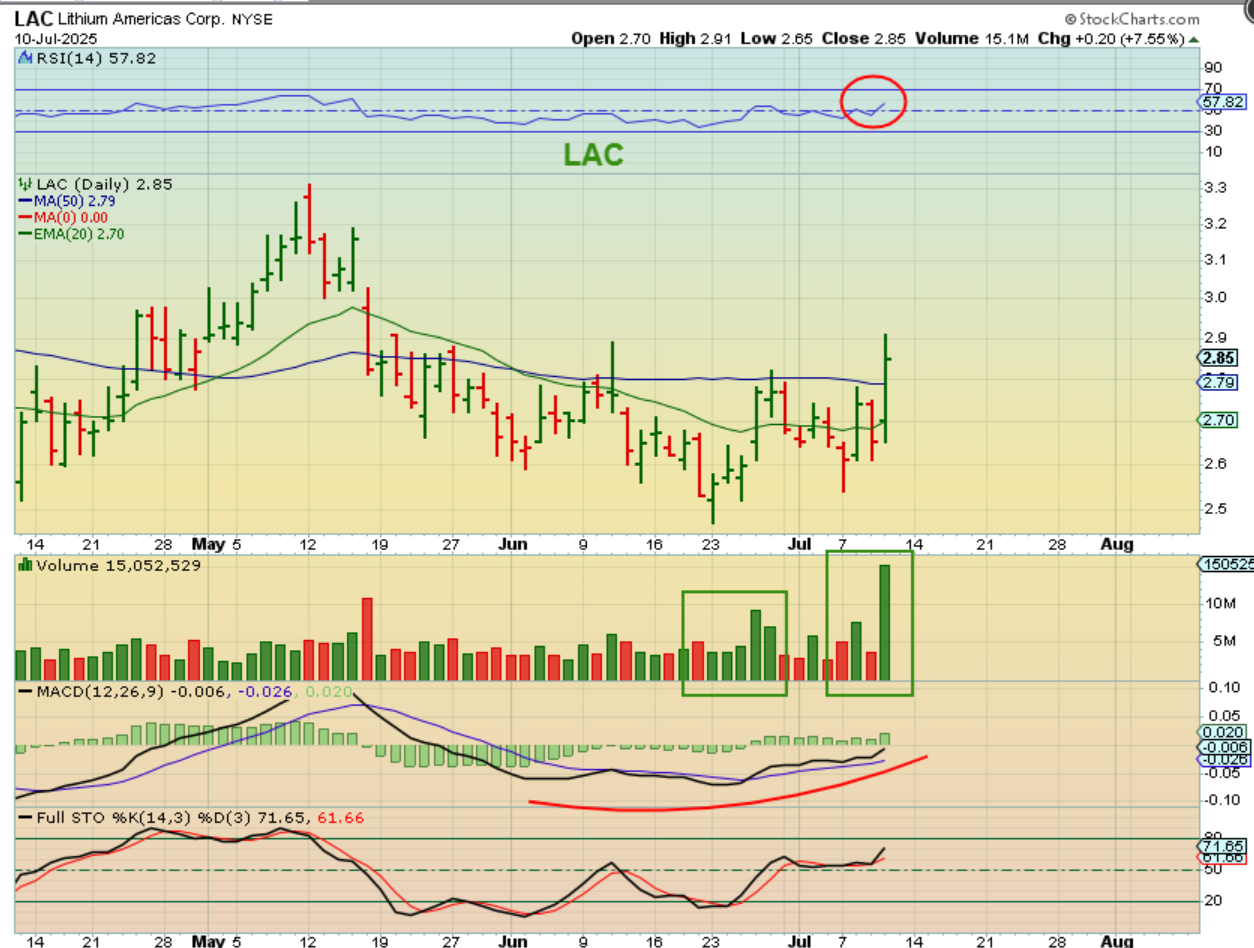This screenshot has height=948, width=1254.
Task: Click the 10M volume axis label
Action: click(x=1220, y=603)
